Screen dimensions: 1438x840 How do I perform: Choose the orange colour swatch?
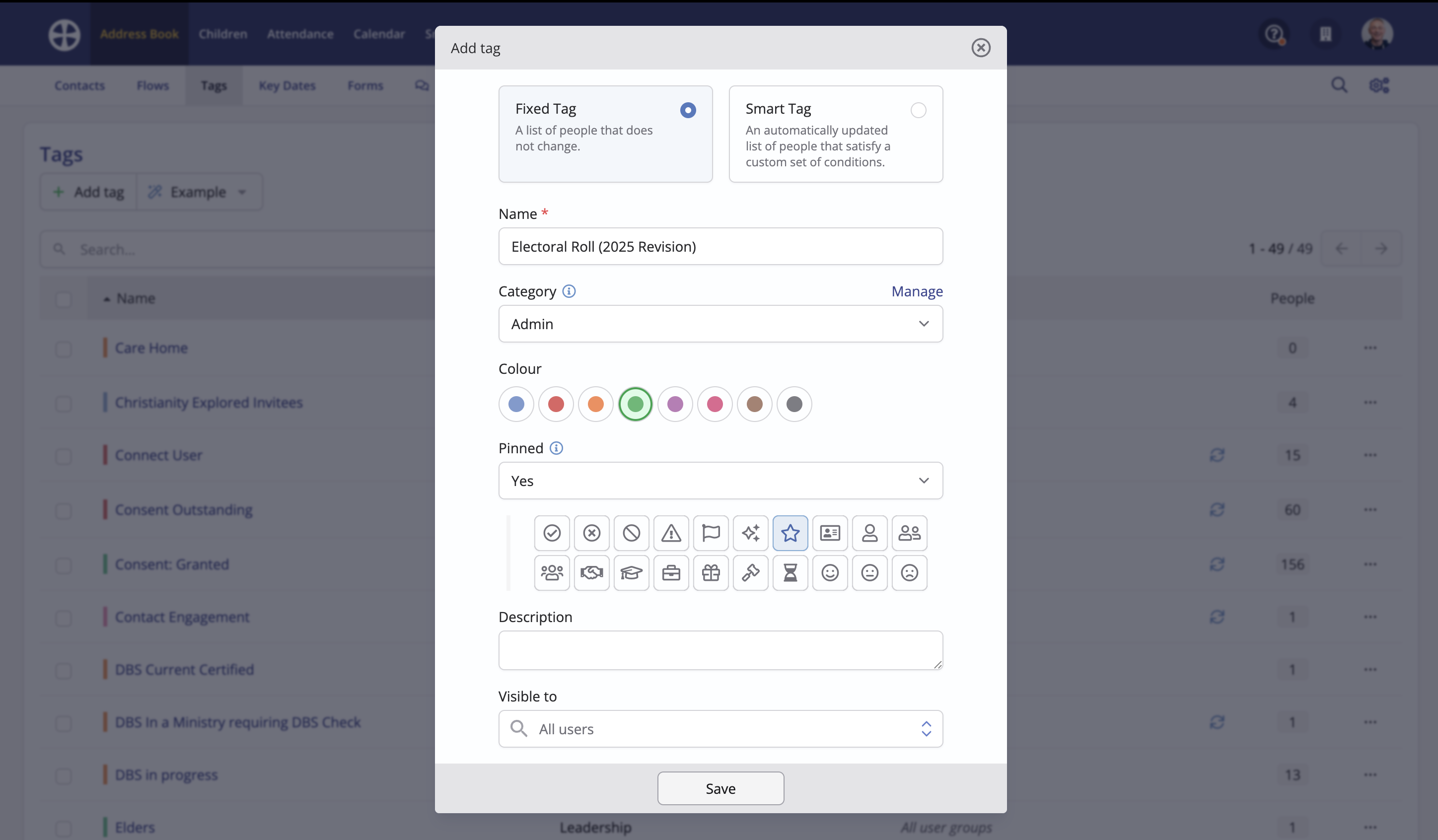[596, 405]
